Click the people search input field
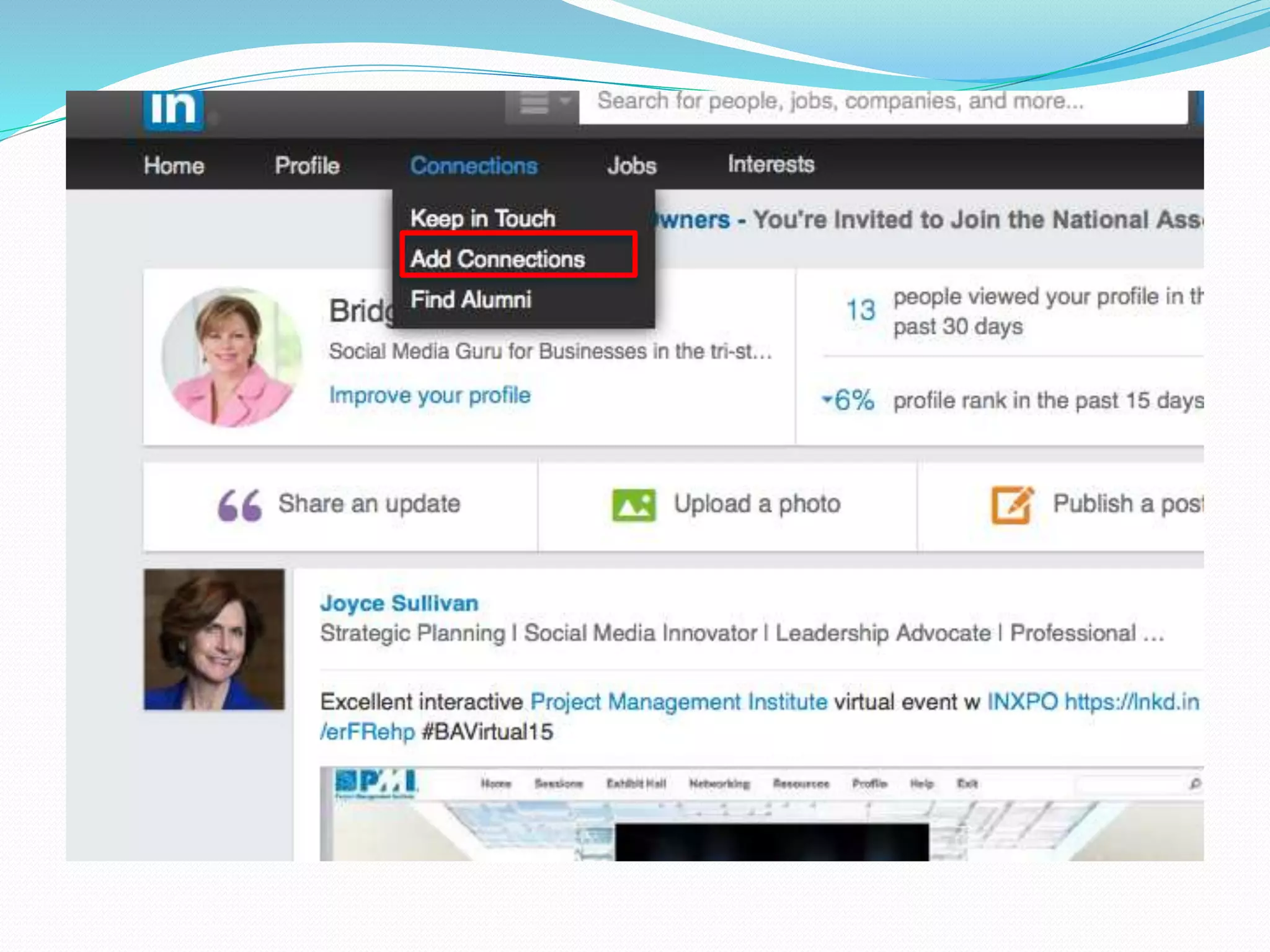This screenshot has width=1270, height=952. (x=881, y=102)
